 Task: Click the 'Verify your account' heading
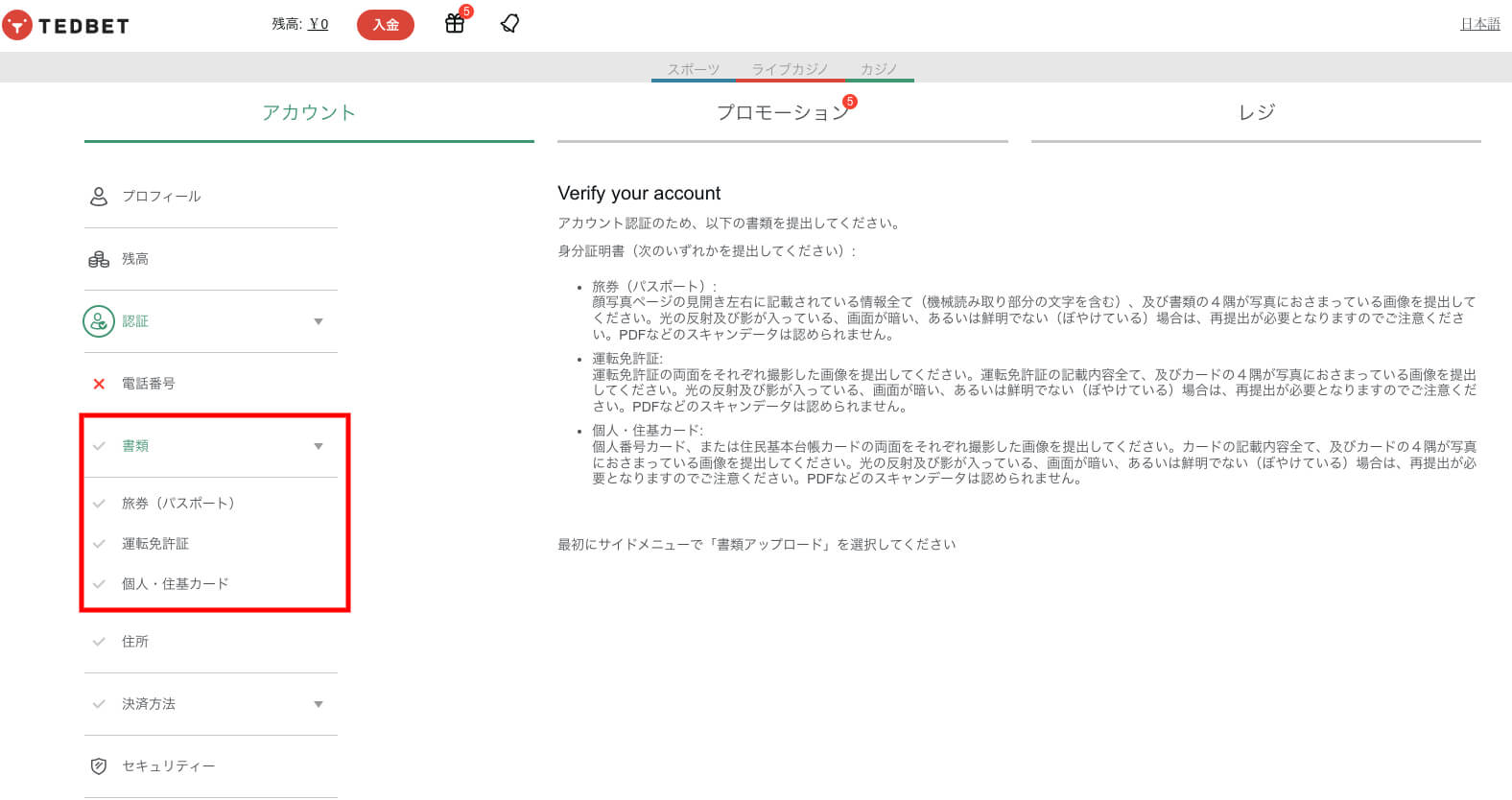[639, 193]
